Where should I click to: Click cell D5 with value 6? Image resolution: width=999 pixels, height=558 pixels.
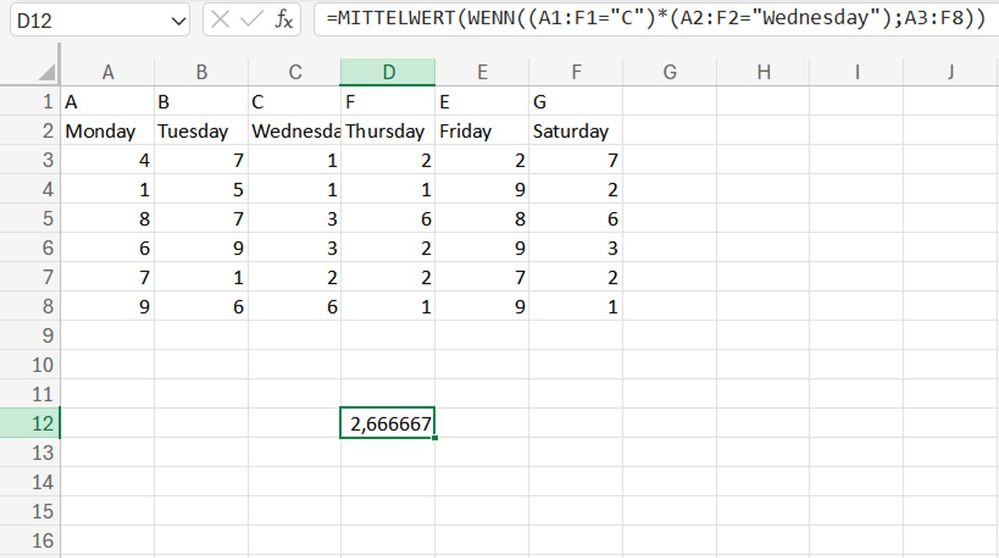pos(388,218)
